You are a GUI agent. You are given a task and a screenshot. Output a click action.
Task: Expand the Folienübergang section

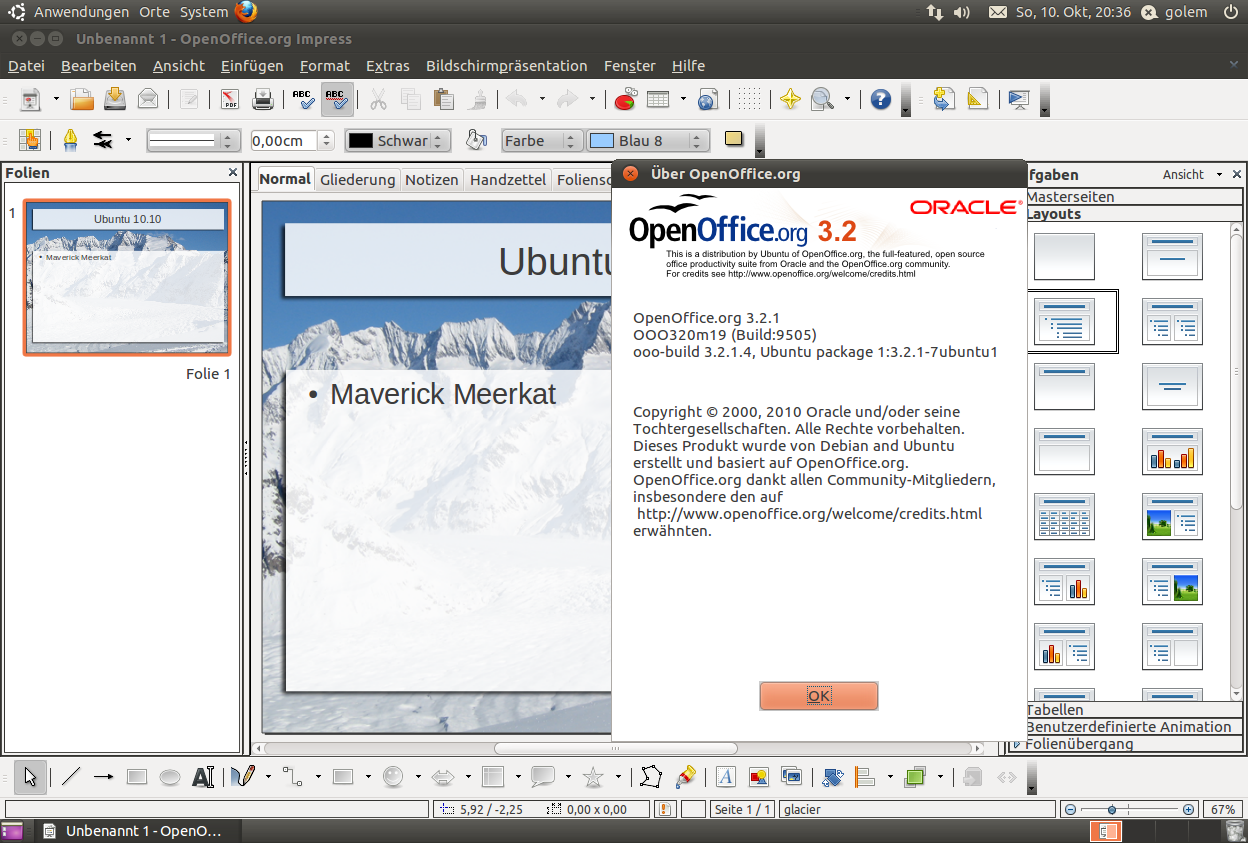(1126, 744)
